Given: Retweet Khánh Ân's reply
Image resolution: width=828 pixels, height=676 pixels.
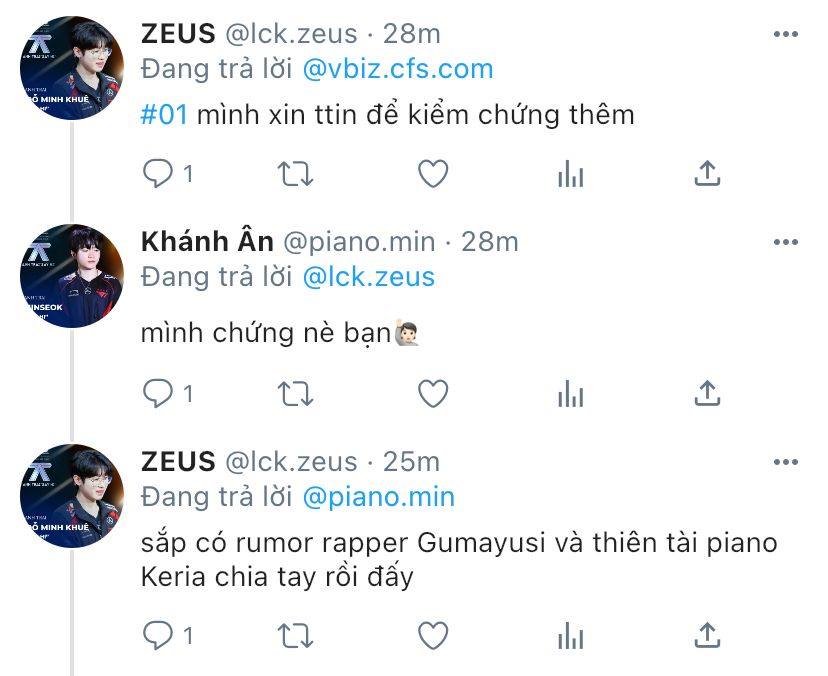Looking at the screenshot, I should click(294, 393).
